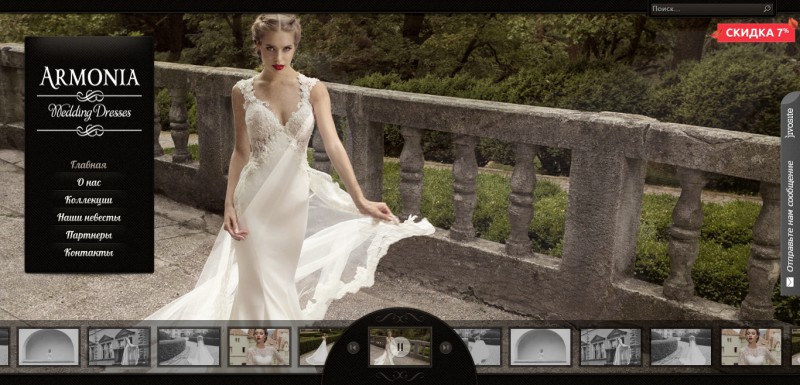Select the hedge path thumbnail on the right
The width and height of the screenshot is (800, 385).
point(681,347)
